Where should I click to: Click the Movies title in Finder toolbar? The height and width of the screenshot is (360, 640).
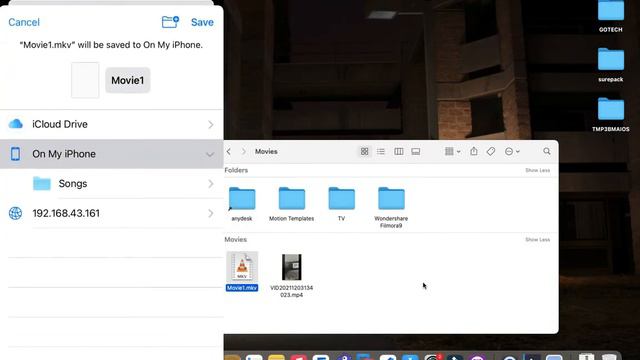tap(266, 151)
